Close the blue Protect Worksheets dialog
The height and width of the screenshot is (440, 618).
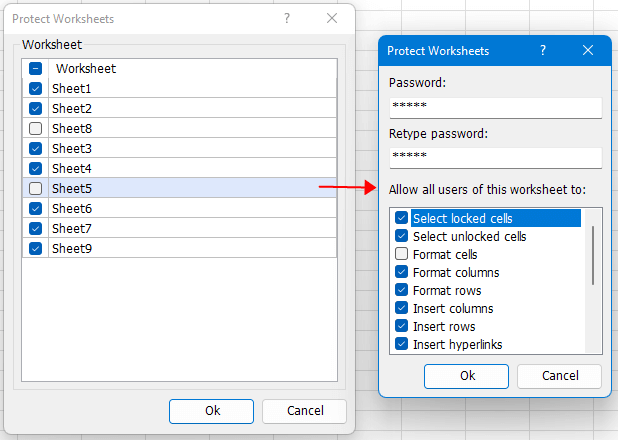[588, 50]
